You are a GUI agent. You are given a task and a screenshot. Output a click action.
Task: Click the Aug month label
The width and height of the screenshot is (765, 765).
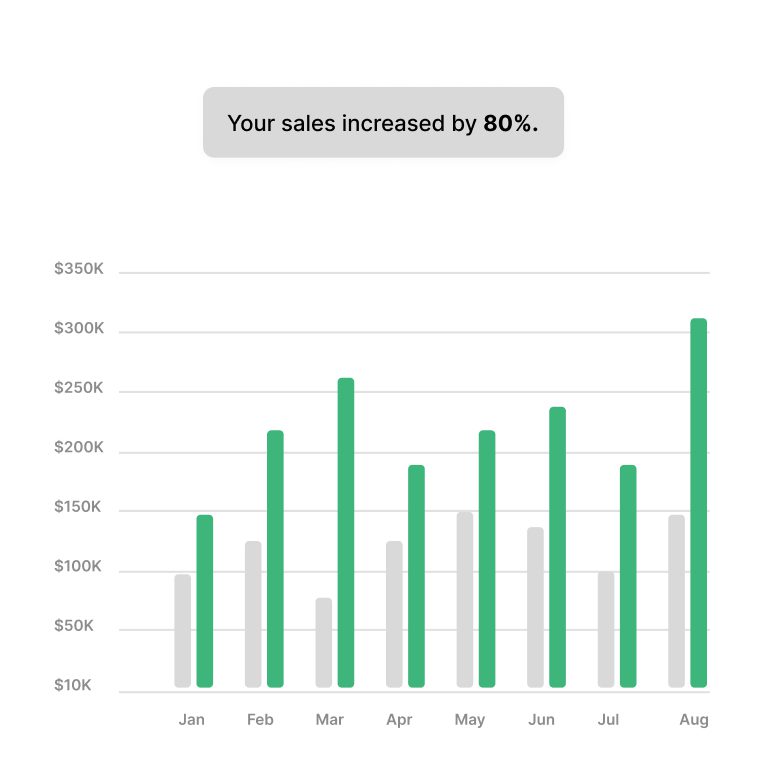[694, 720]
